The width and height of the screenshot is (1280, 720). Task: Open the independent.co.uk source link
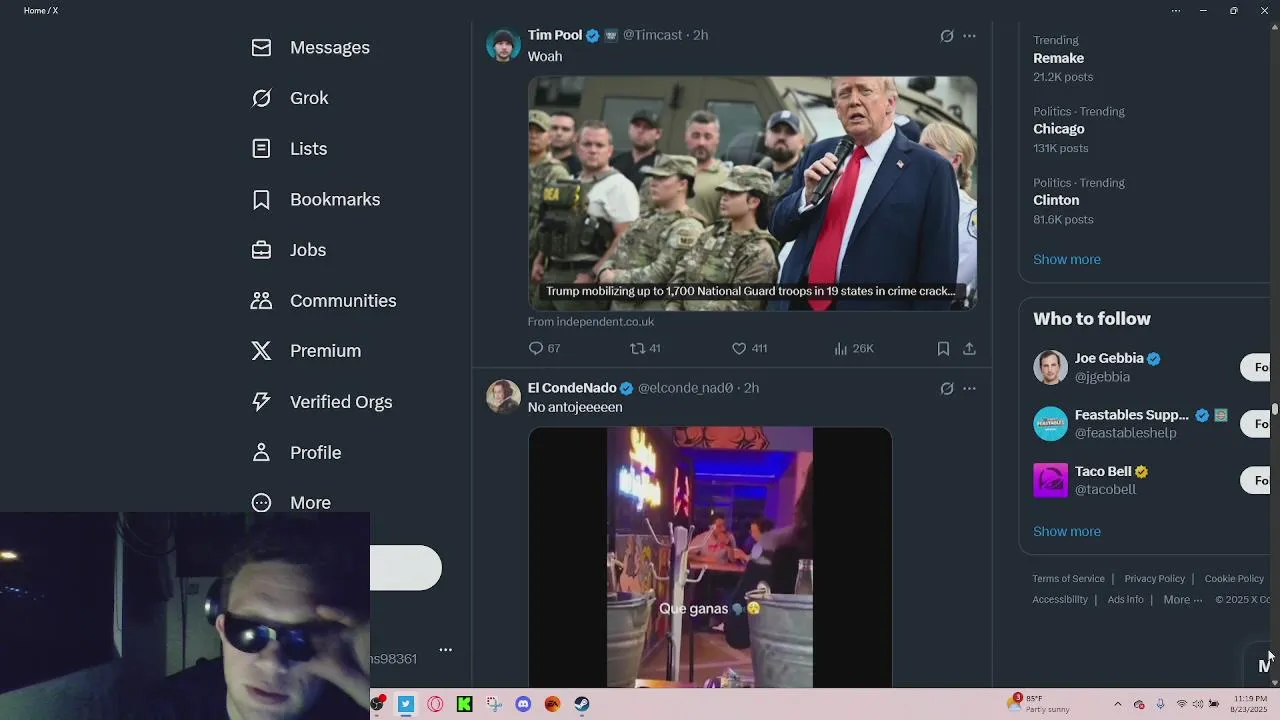(591, 322)
